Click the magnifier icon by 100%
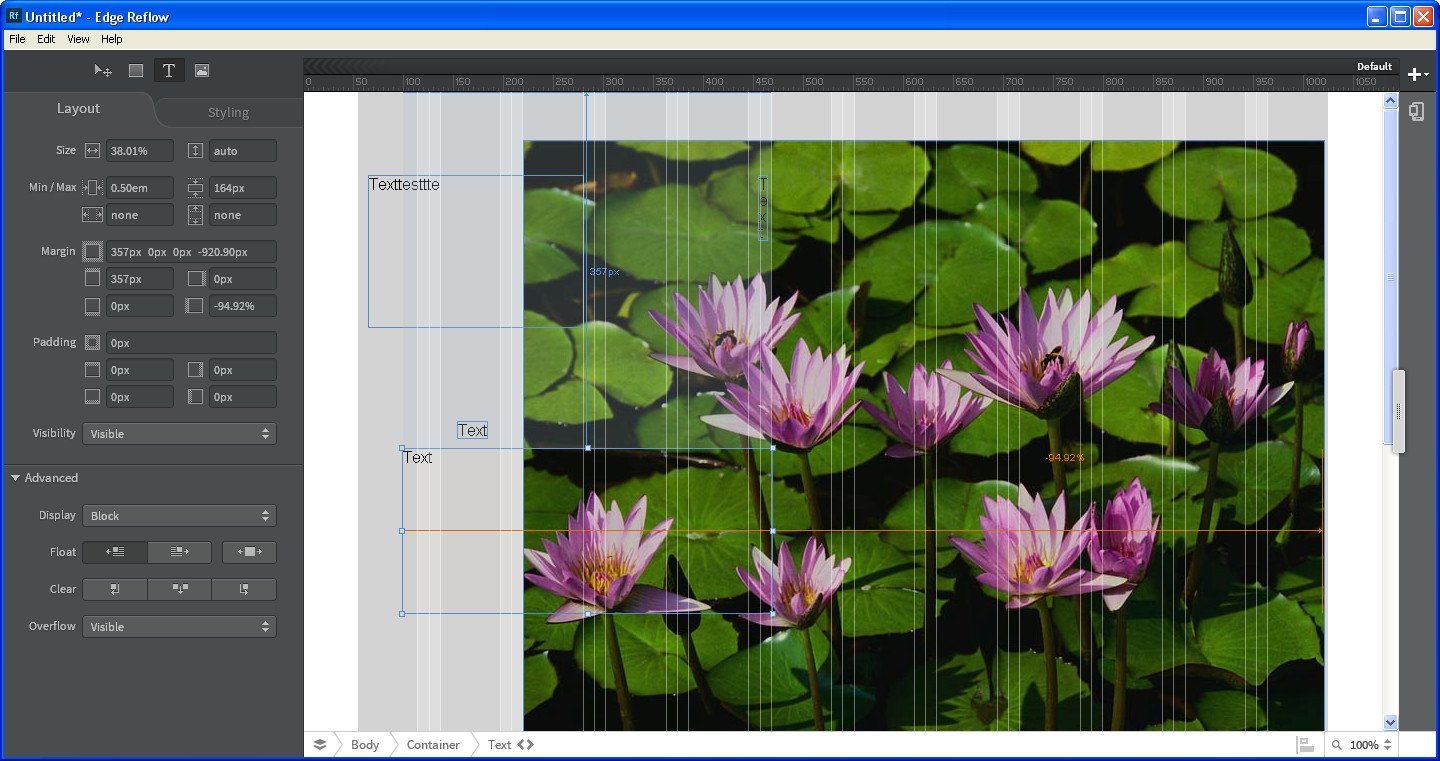The image size is (1440, 761). pyautogui.click(x=1337, y=745)
